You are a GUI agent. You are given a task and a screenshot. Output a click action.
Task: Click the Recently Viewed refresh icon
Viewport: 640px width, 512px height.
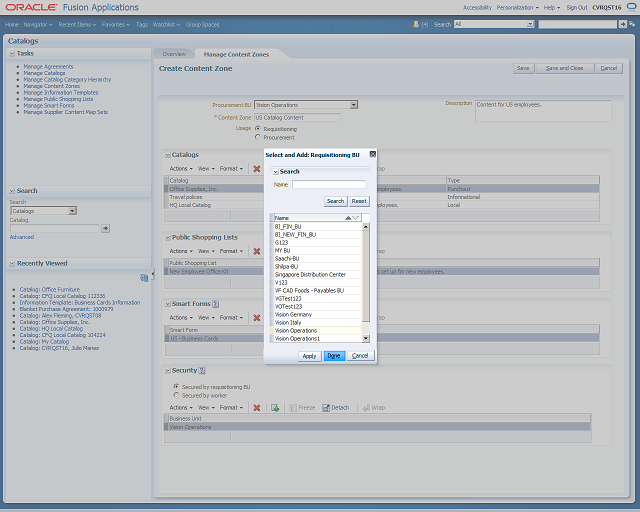pos(144,278)
